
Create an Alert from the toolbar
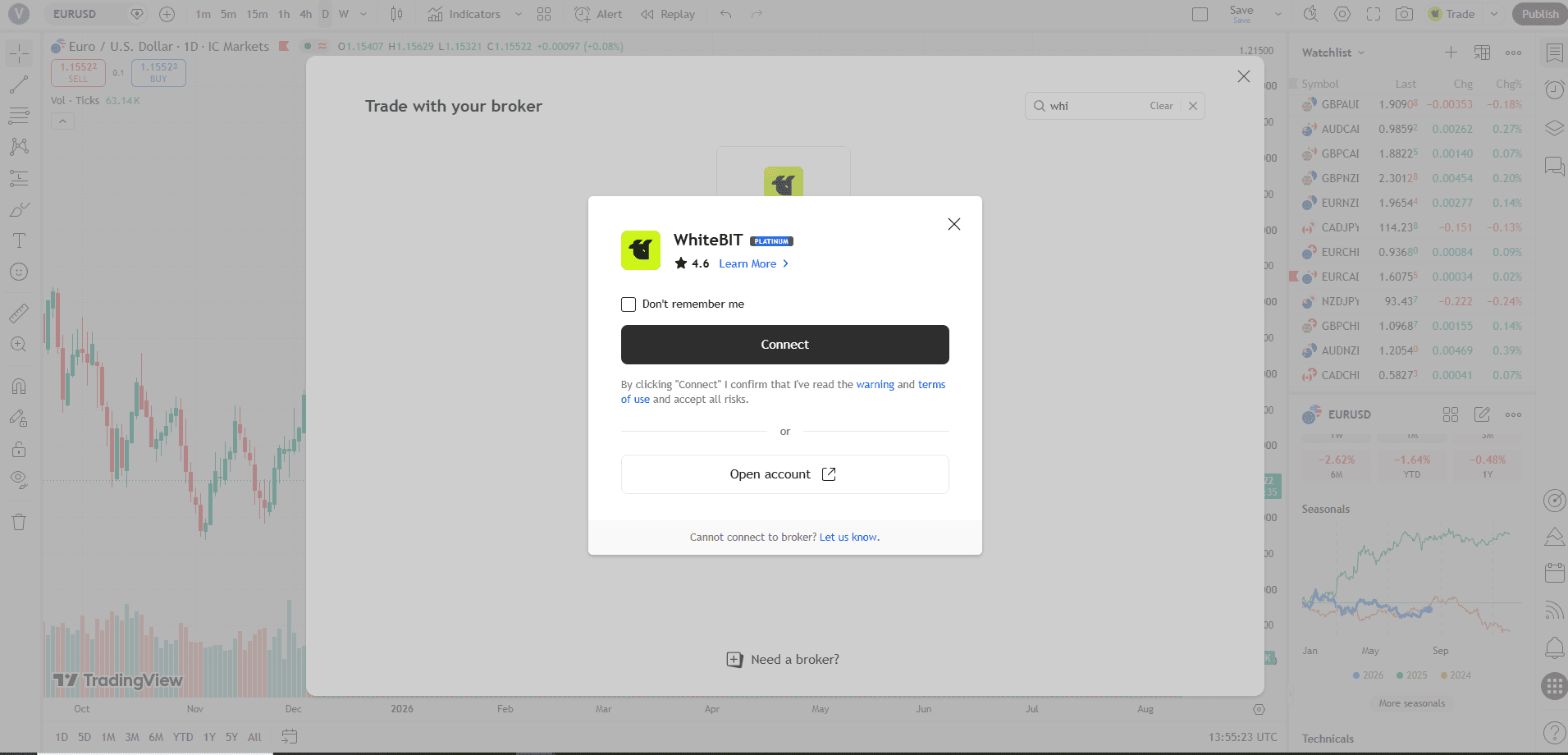tap(599, 14)
